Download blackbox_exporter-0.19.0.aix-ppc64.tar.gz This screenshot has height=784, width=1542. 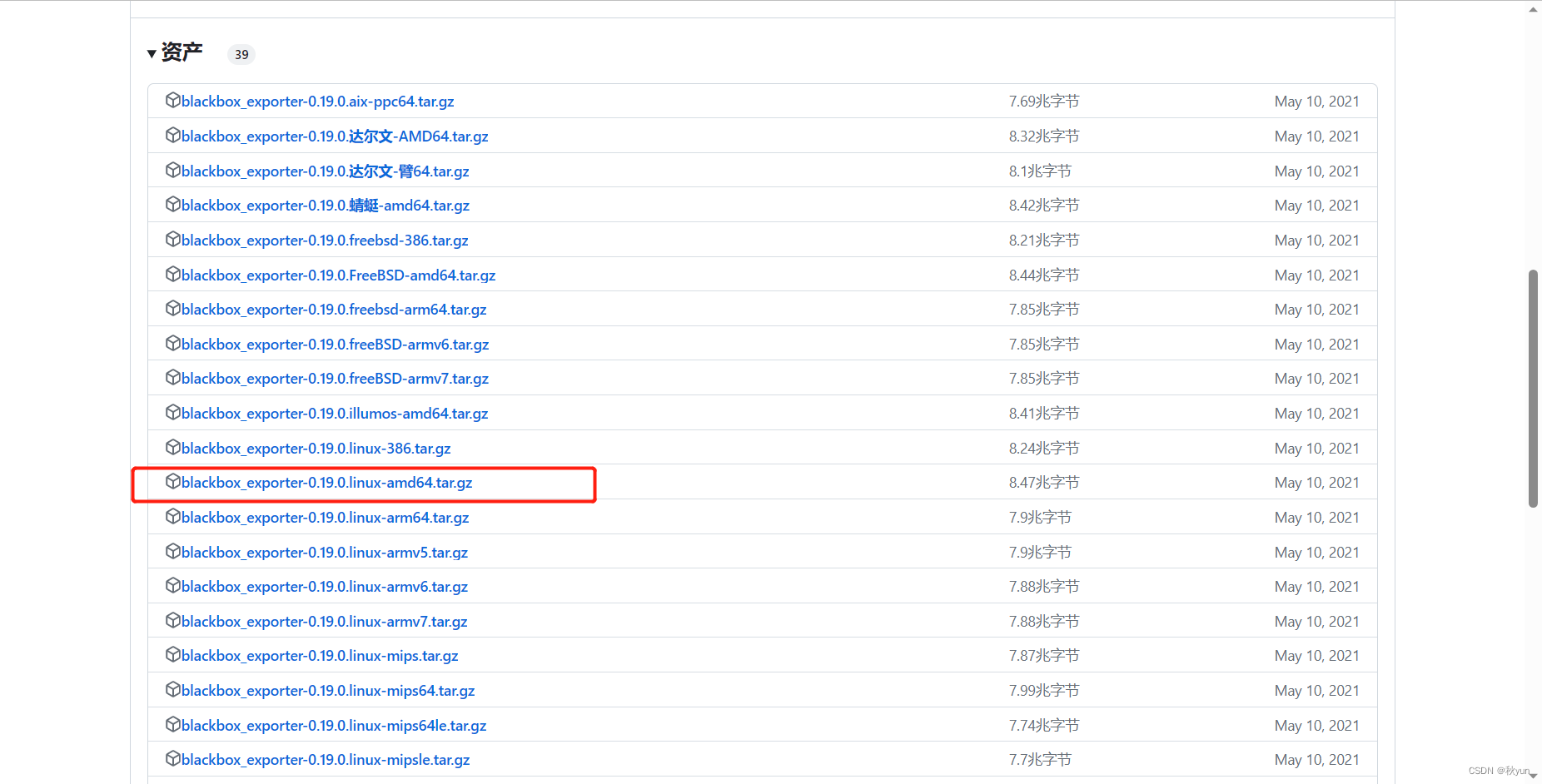tap(318, 102)
